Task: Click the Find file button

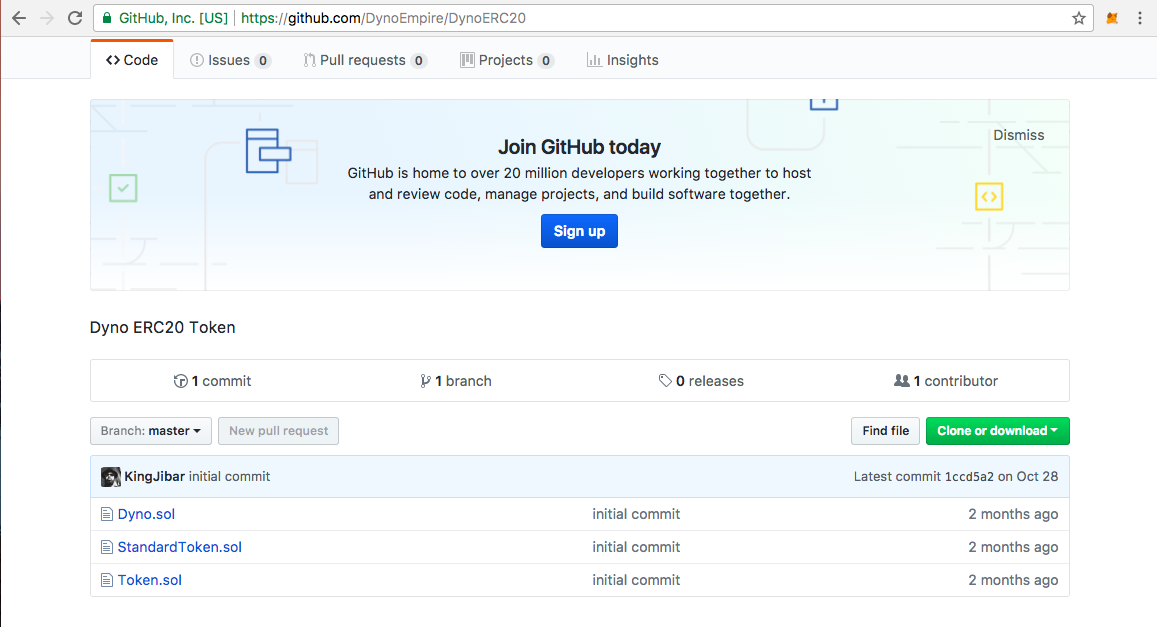Action: tap(885, 431)
